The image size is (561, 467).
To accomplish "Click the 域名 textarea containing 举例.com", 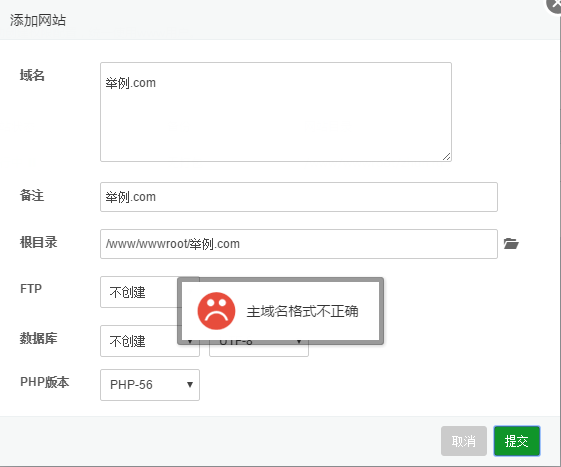I will [x=275, y=112].
